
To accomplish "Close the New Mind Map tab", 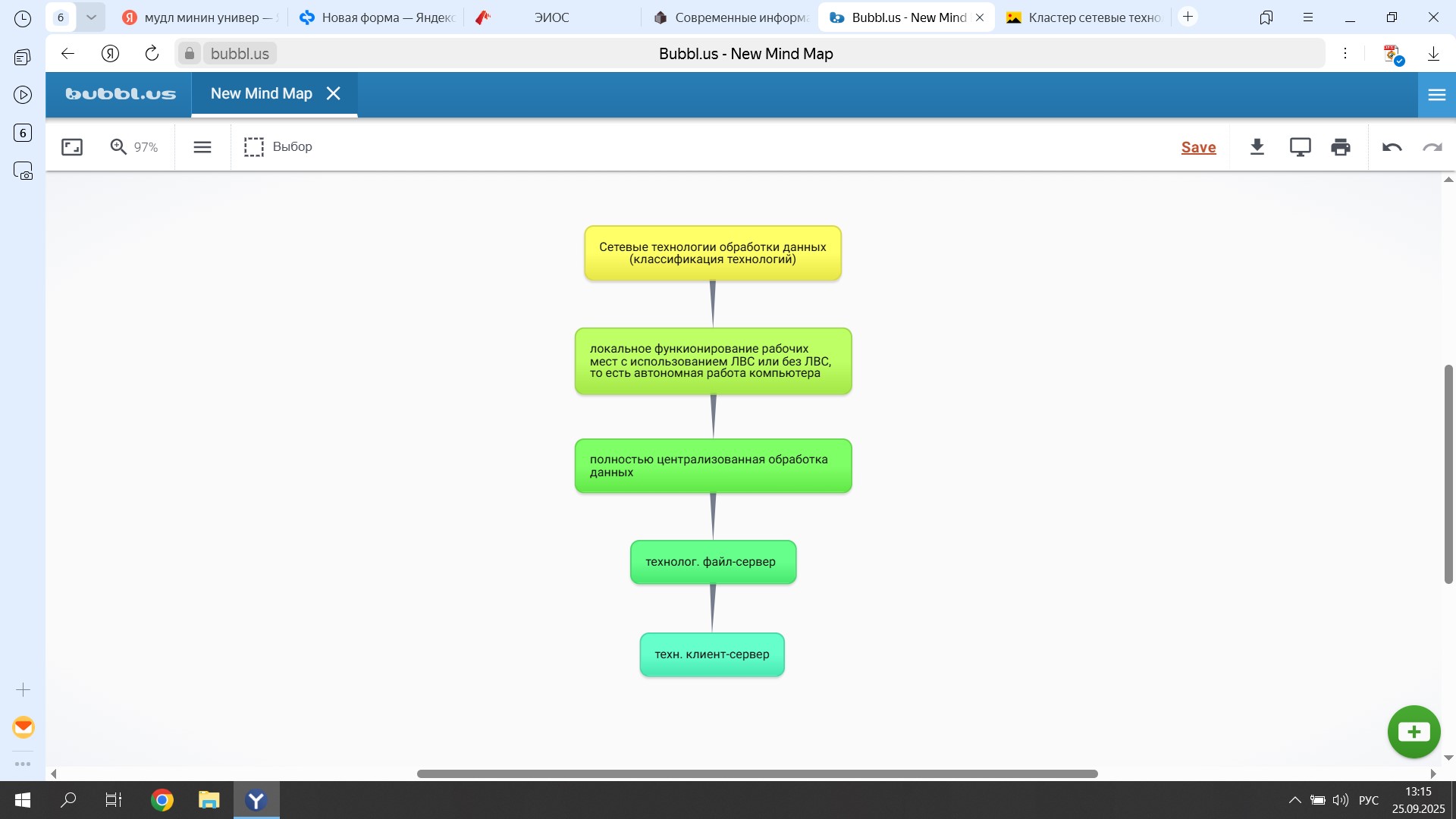I will coord(333,93).
